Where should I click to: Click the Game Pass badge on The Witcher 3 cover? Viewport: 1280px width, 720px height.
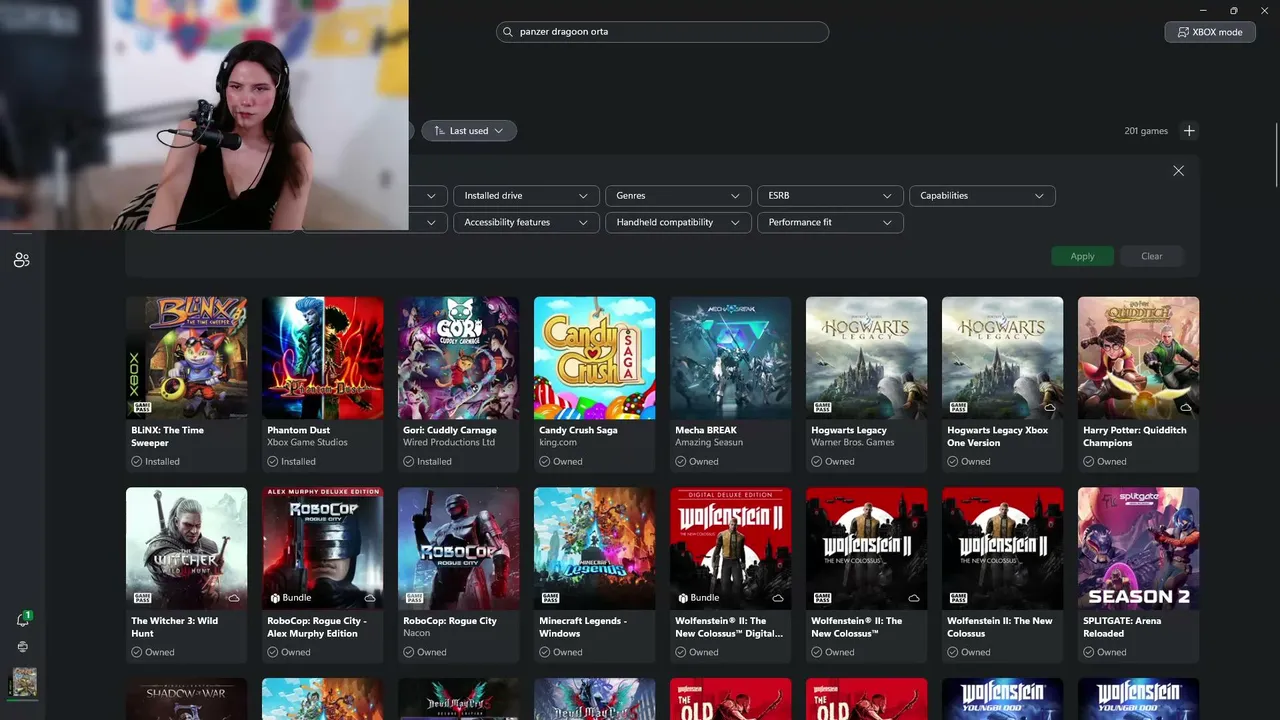[x=141, y=598]
